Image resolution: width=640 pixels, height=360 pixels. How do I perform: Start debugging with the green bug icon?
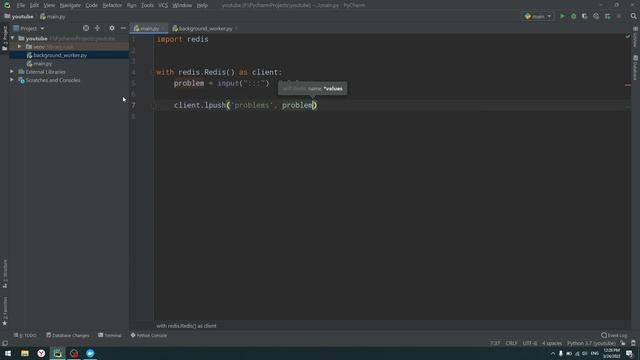[573, 16]
